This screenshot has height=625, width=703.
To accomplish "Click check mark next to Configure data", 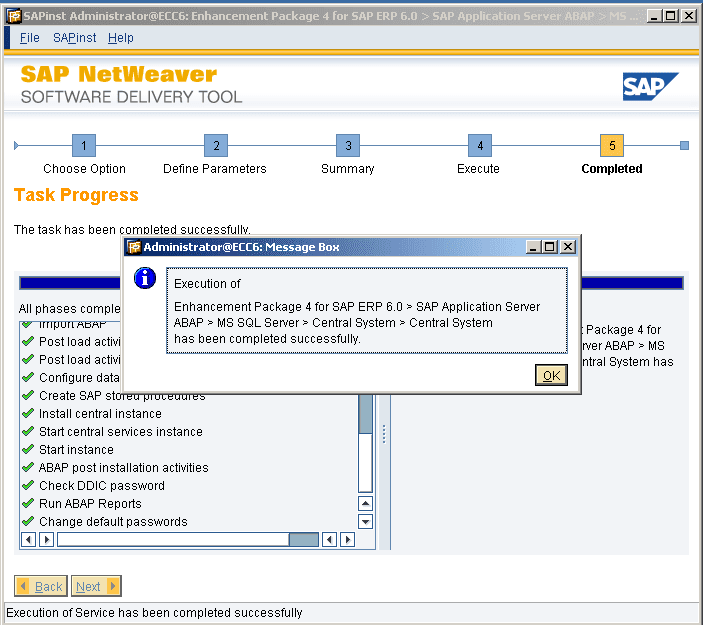I will 28,377.
